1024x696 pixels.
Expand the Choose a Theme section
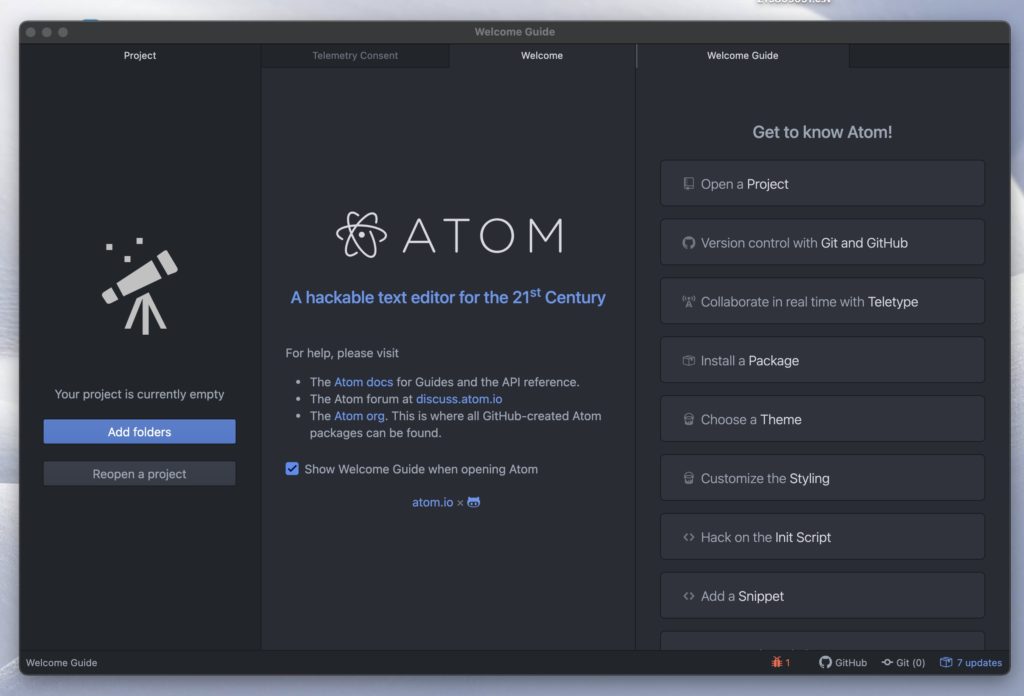click(822, 419)
